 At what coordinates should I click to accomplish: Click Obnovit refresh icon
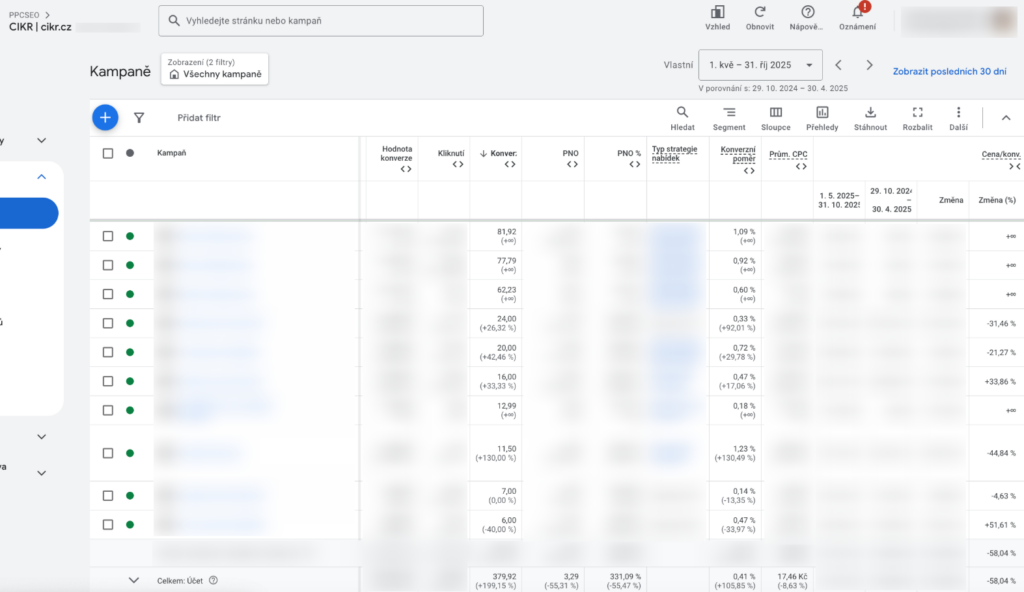(760, 18)
